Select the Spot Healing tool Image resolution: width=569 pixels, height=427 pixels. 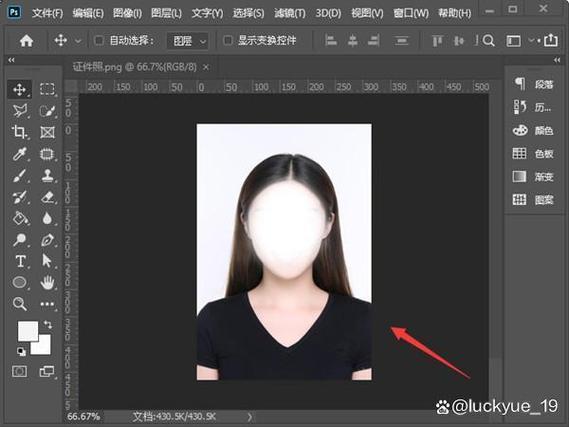tap(47, 154)
